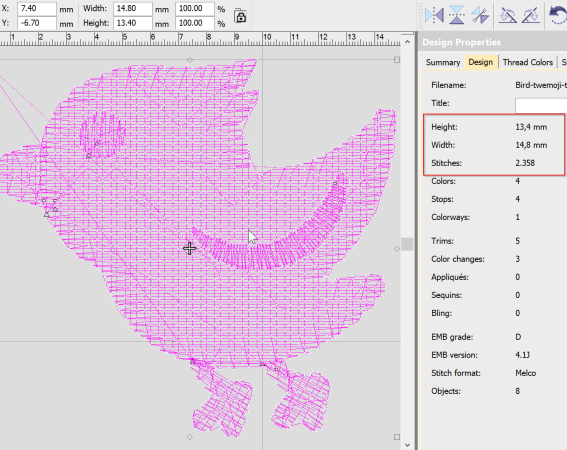Toggle the lock aspect ratio icon
The image size is (567, 450).
[240, 16]
